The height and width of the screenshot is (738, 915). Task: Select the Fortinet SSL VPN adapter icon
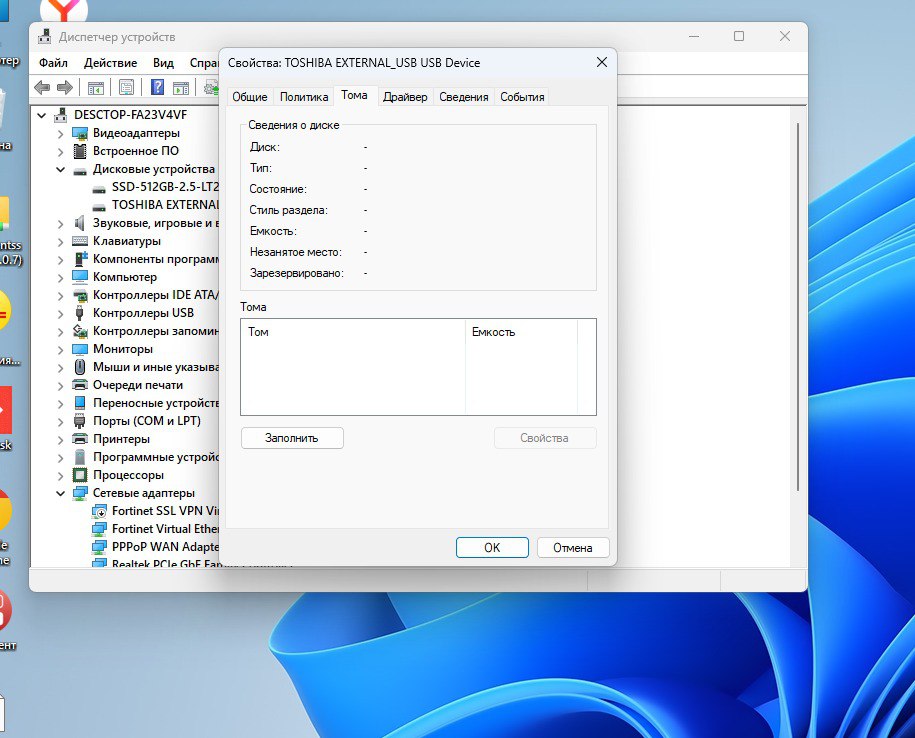99,511
